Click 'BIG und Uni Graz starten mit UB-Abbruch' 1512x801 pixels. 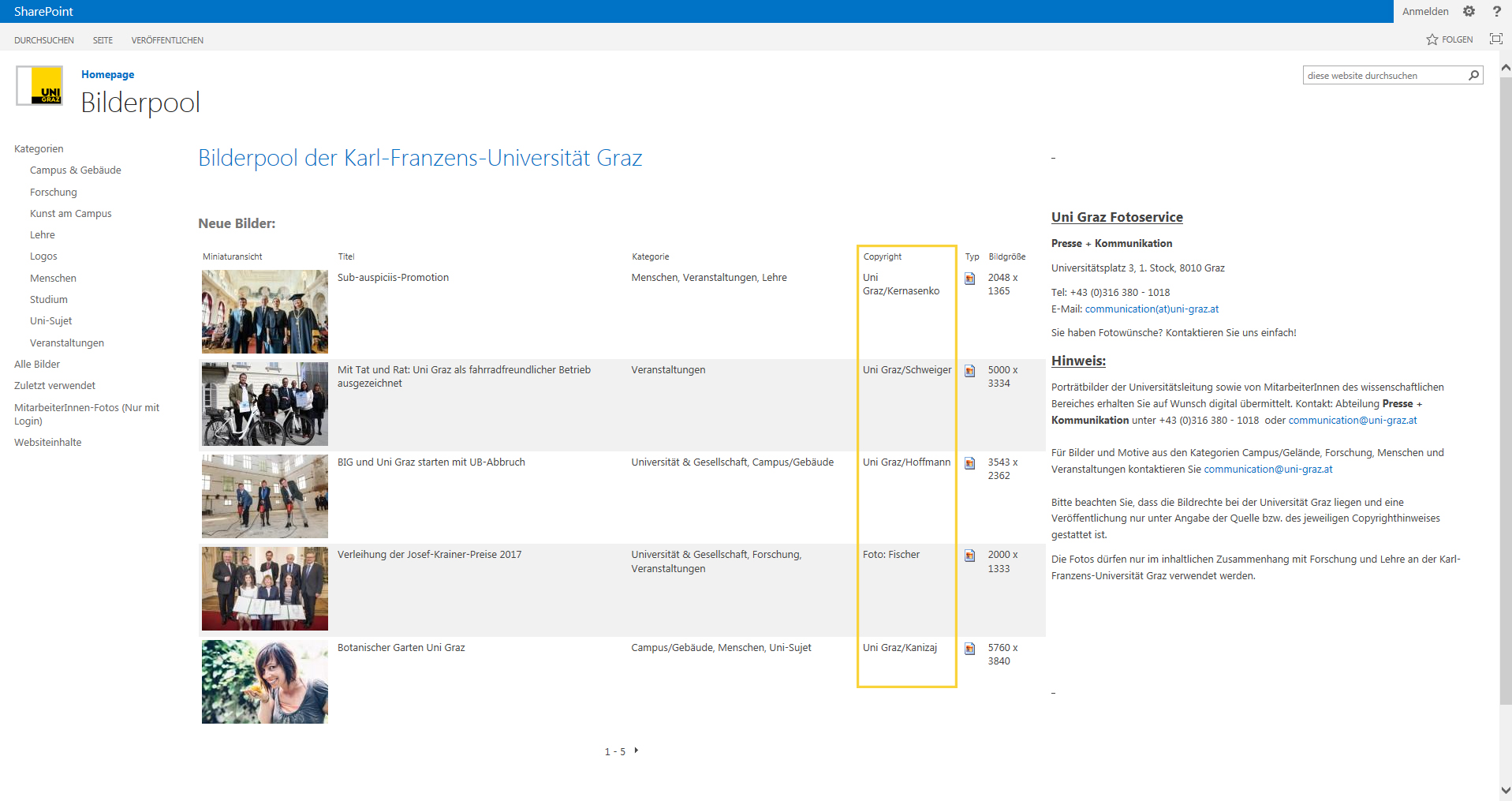[431, 462]
